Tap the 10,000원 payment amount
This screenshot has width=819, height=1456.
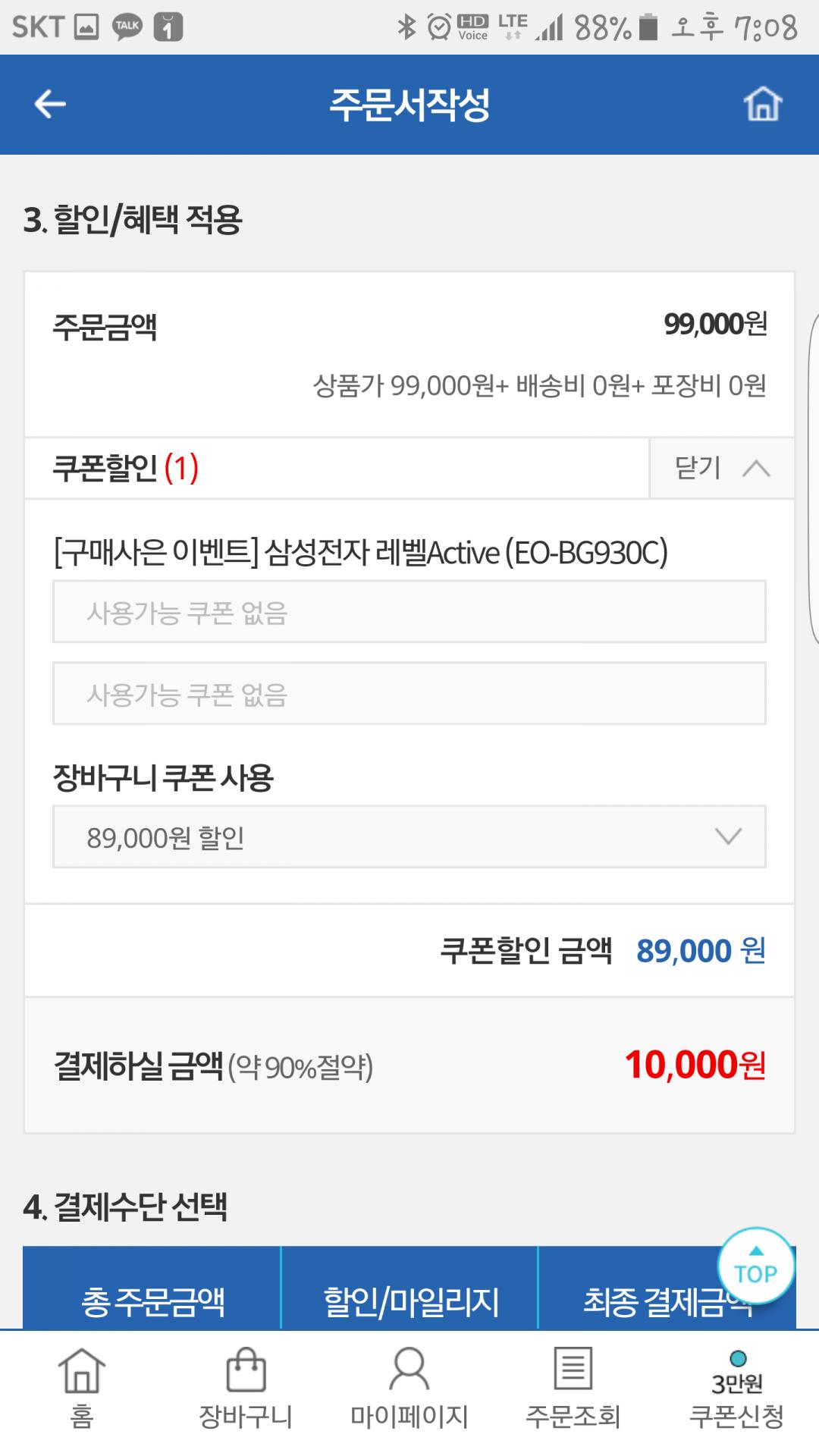pyautogui.click(x=695, y=1065)
